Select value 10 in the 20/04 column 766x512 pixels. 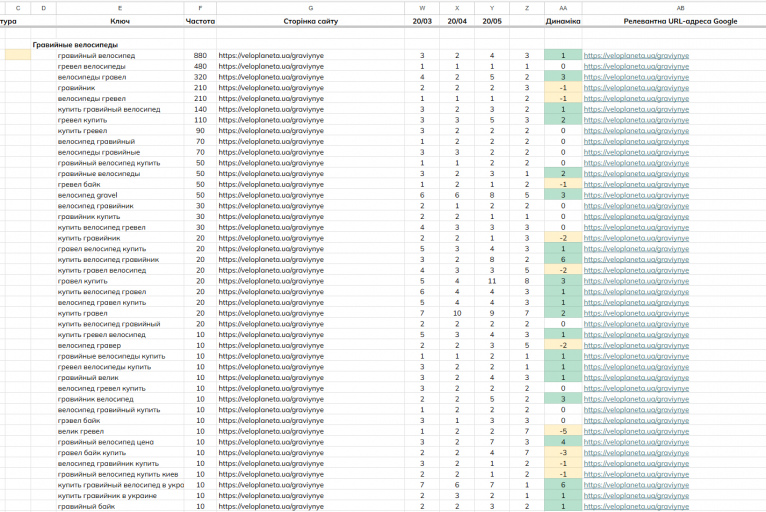click(457, 313)
